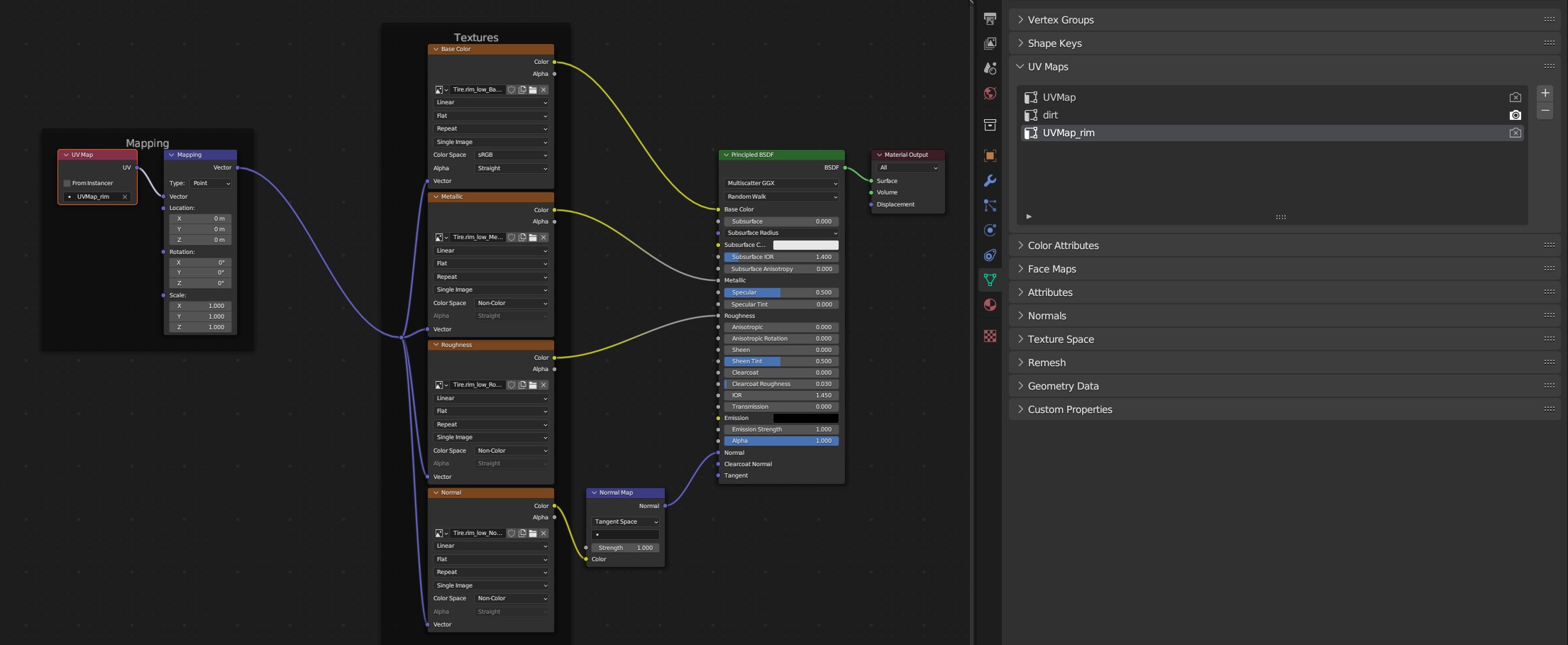
Task: Click the Subsurface Color white swatch
Action: [x=805, y=245]
